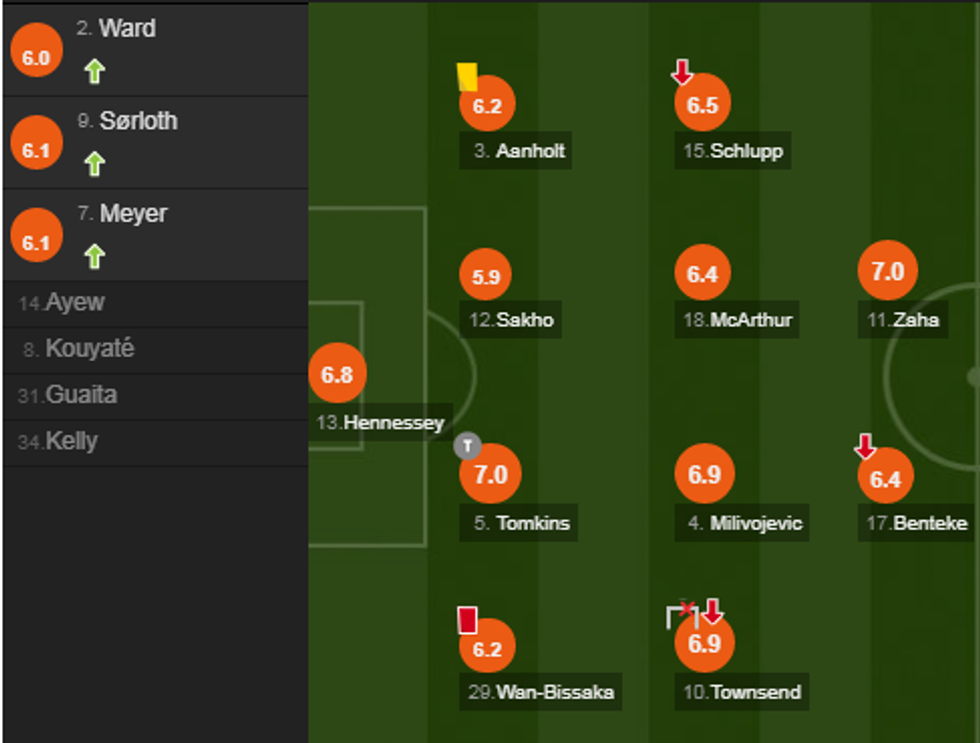Click Aanholt's yellow card icon
Image resolution: width=980 pixels, height=743 pixels.
click(x=467, y=76)
